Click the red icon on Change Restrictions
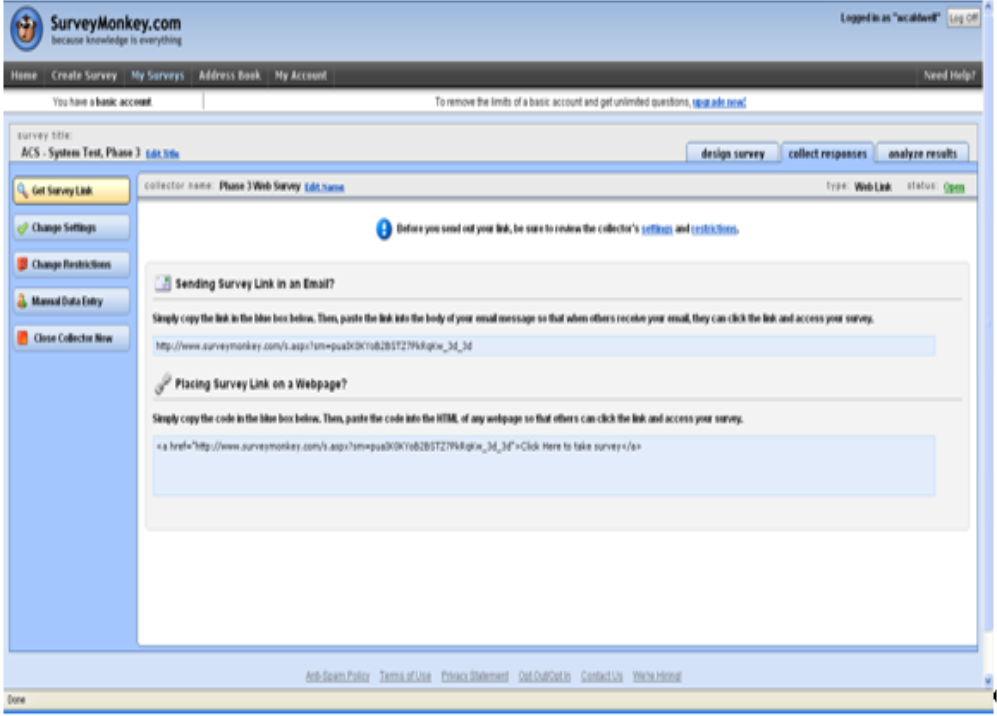Screen dimensions: 997x716 (22, 265)
